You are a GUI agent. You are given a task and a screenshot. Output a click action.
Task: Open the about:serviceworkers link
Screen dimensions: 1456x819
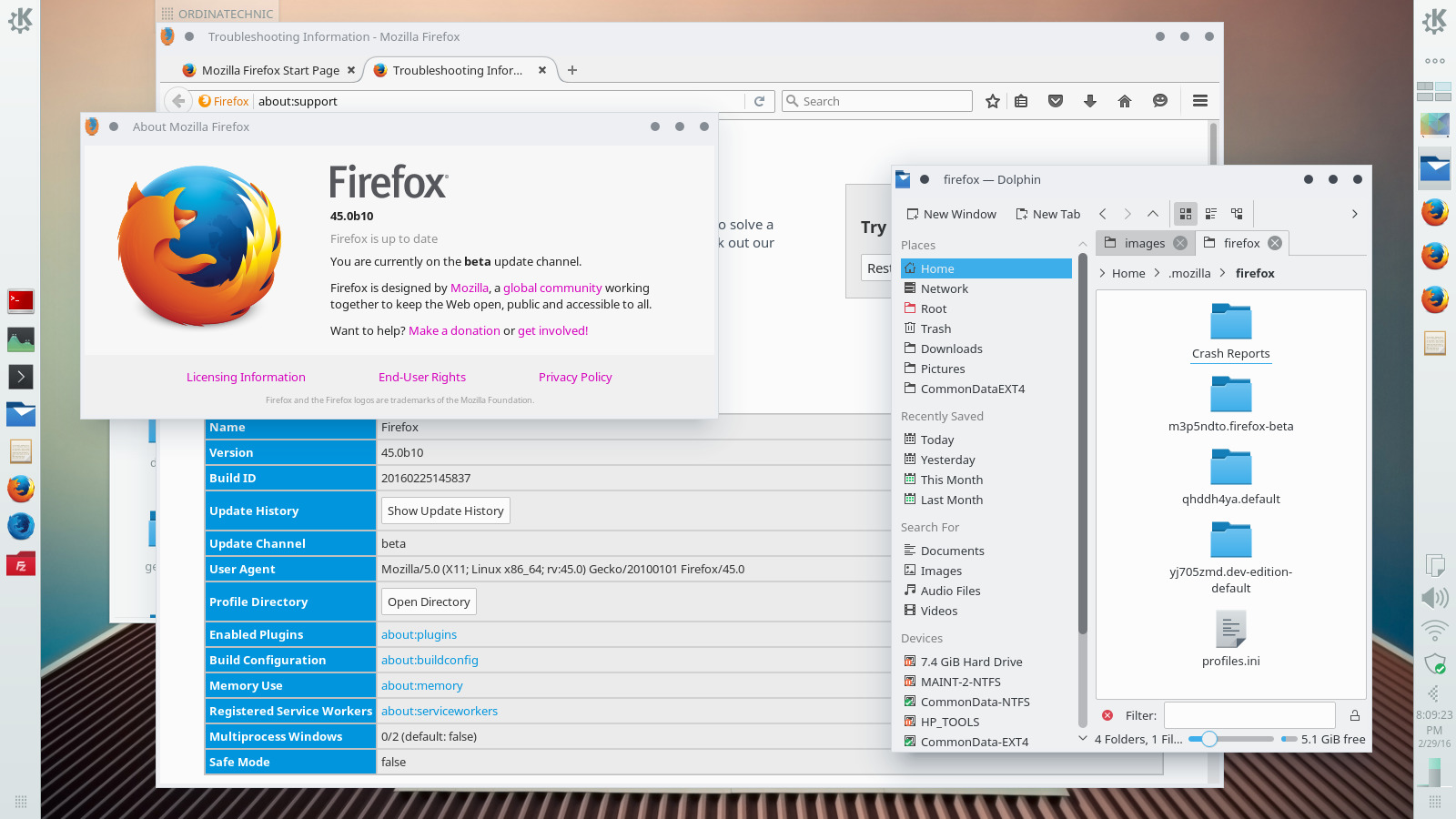pyautogui.click(x=440, y=711)
